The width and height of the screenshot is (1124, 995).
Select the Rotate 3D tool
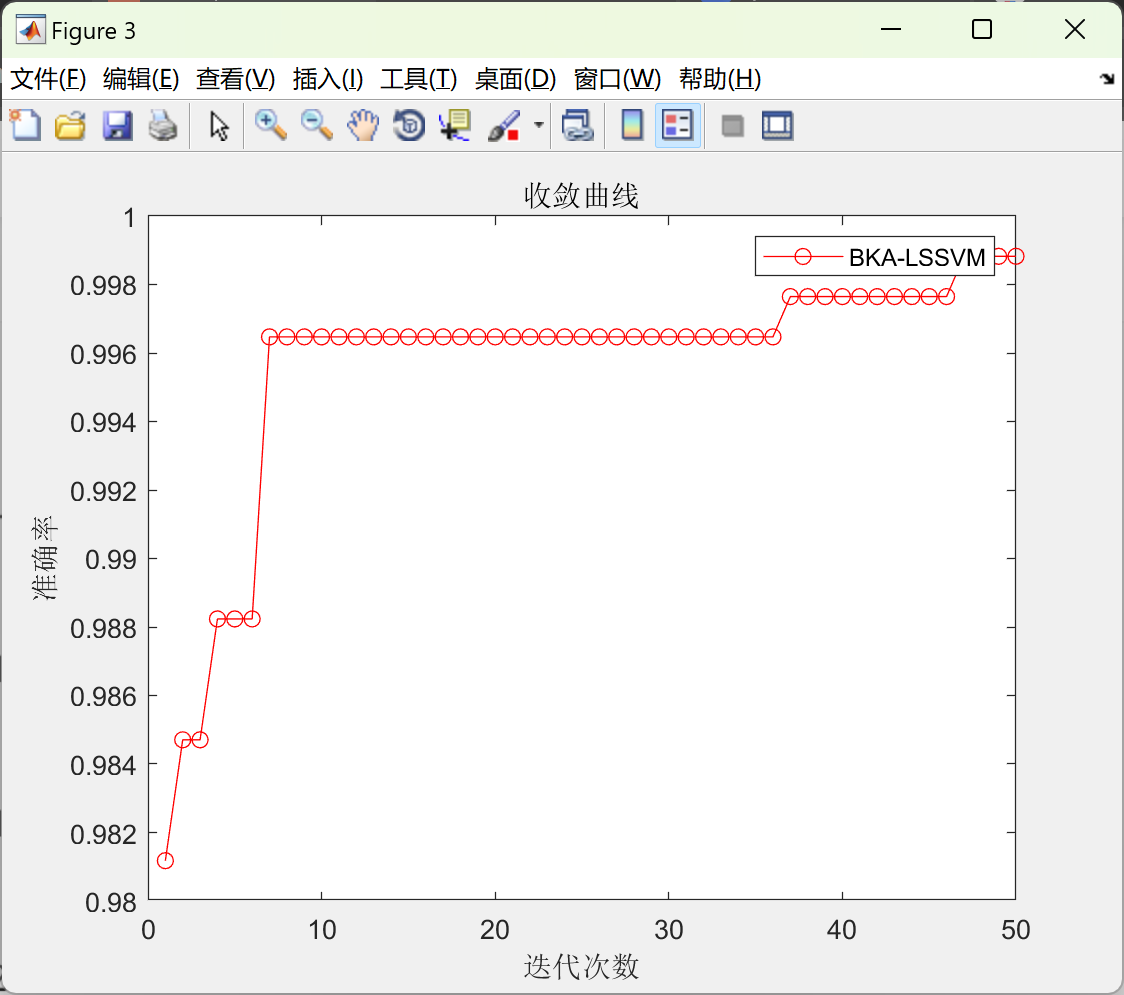tap(409, 125)
